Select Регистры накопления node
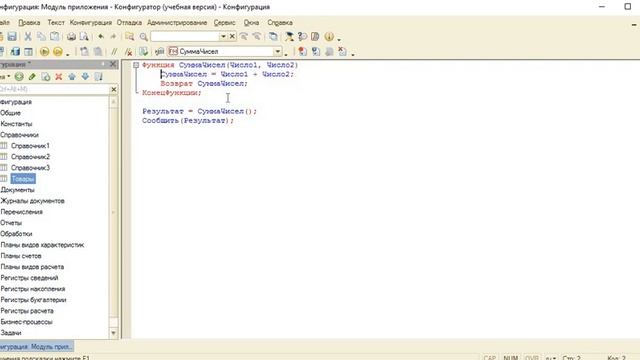This screenshot has height=360, width=640. 33,289
